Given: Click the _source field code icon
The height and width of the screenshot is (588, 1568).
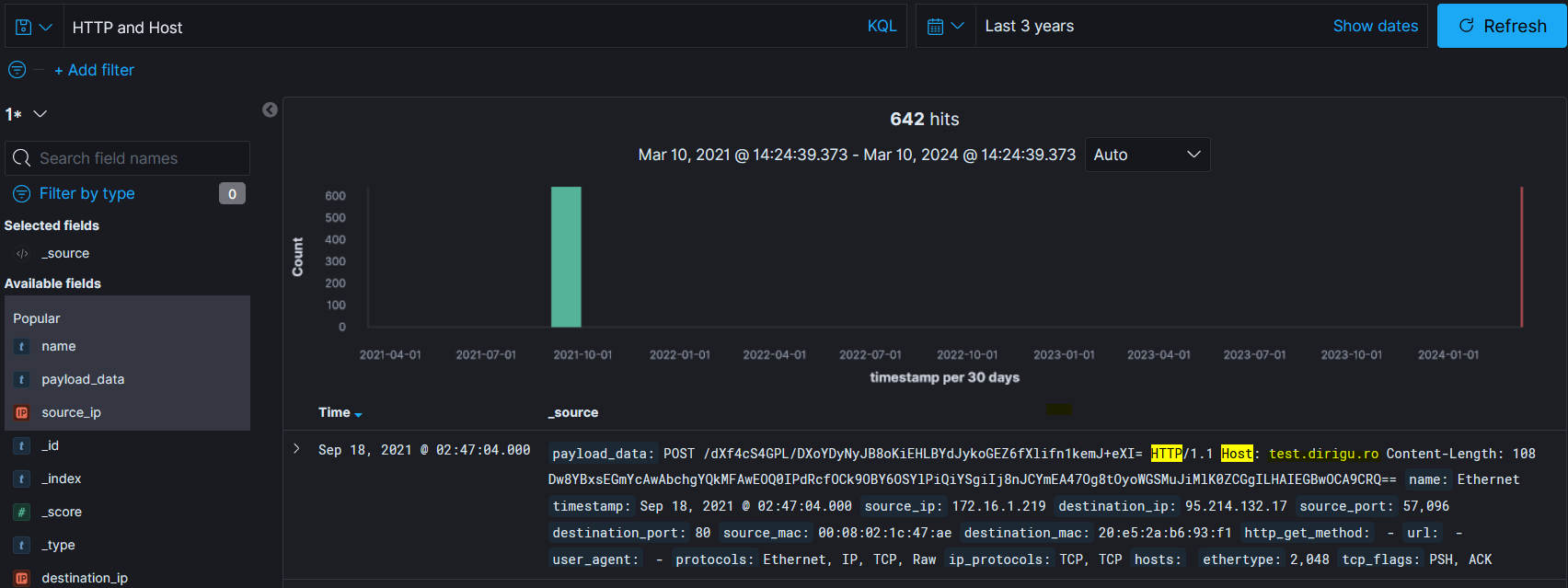Looking at the screenshot, I should click(22, 254).
